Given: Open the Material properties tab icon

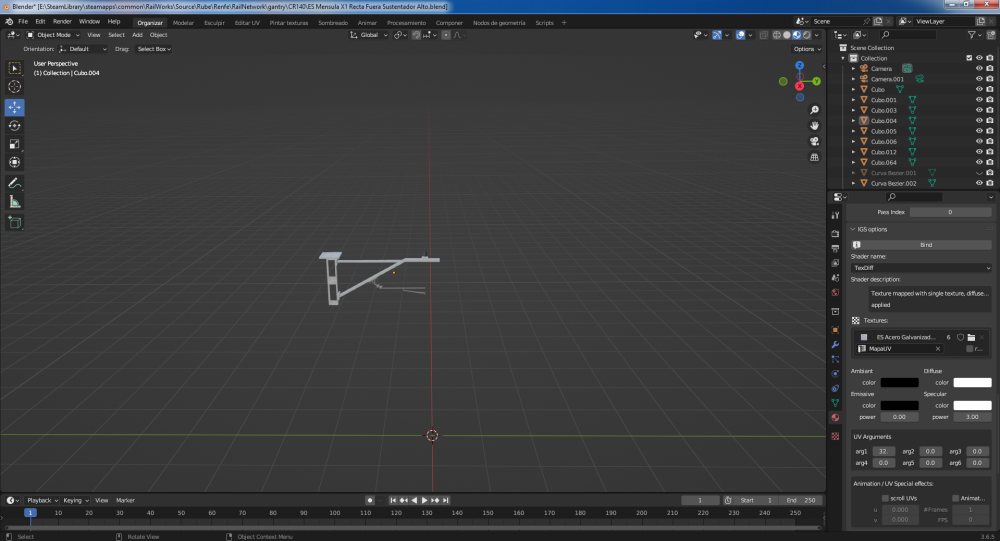Looking at the screenshot, I should pyautogui.click(x=835, y=417).
